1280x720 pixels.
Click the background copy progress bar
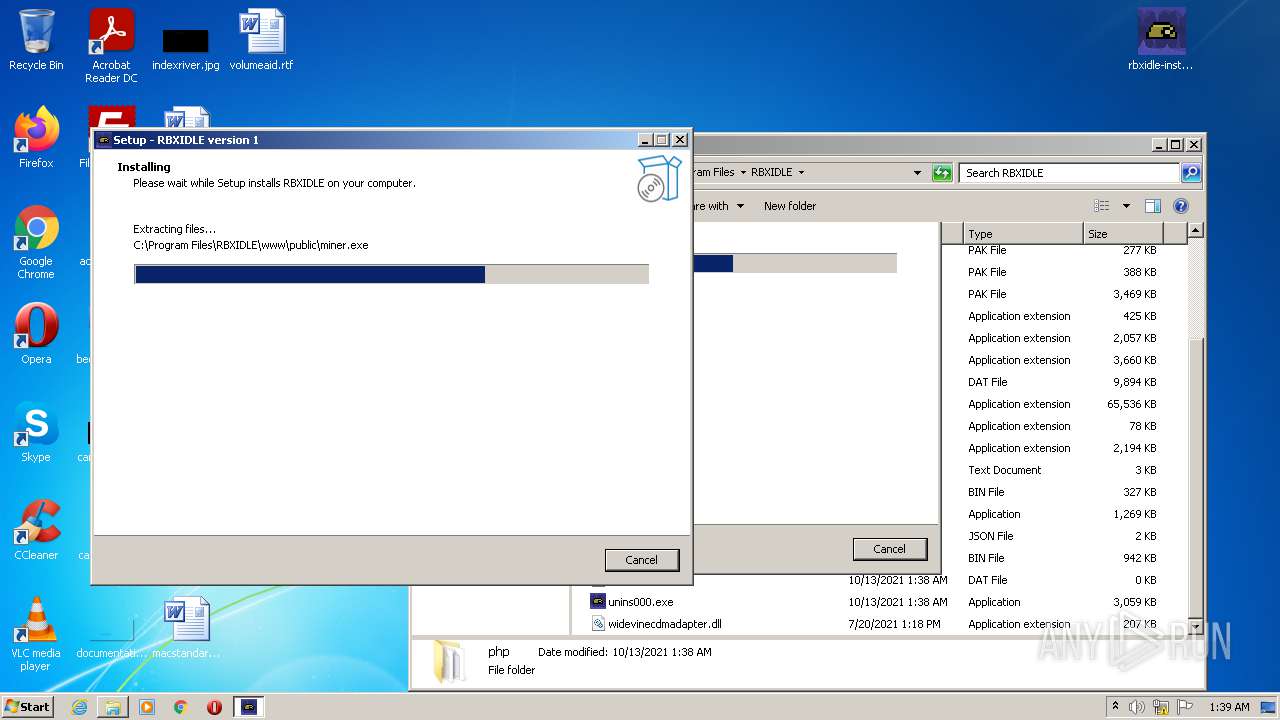tap(794, 263)
